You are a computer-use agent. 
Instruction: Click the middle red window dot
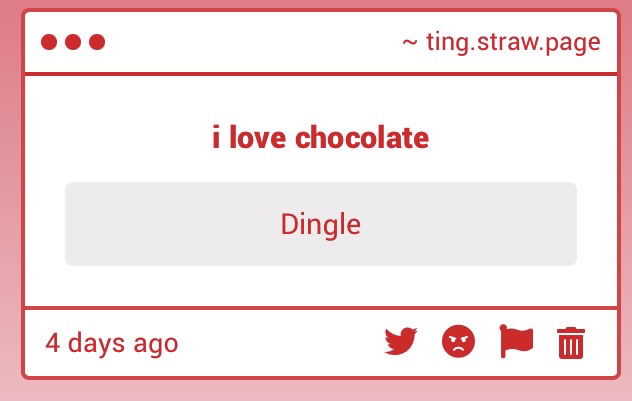coord(73,42)
